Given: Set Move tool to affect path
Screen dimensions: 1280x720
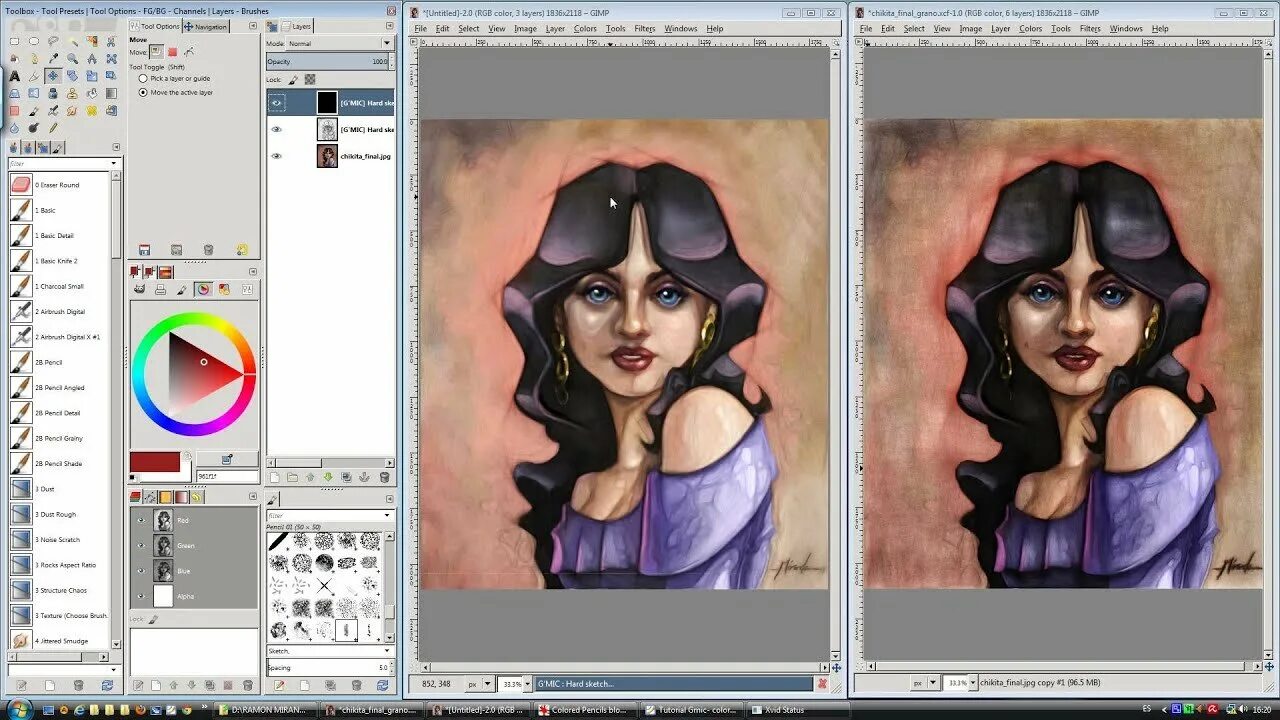Looking at the screenshot, I should tap(189, 52).
